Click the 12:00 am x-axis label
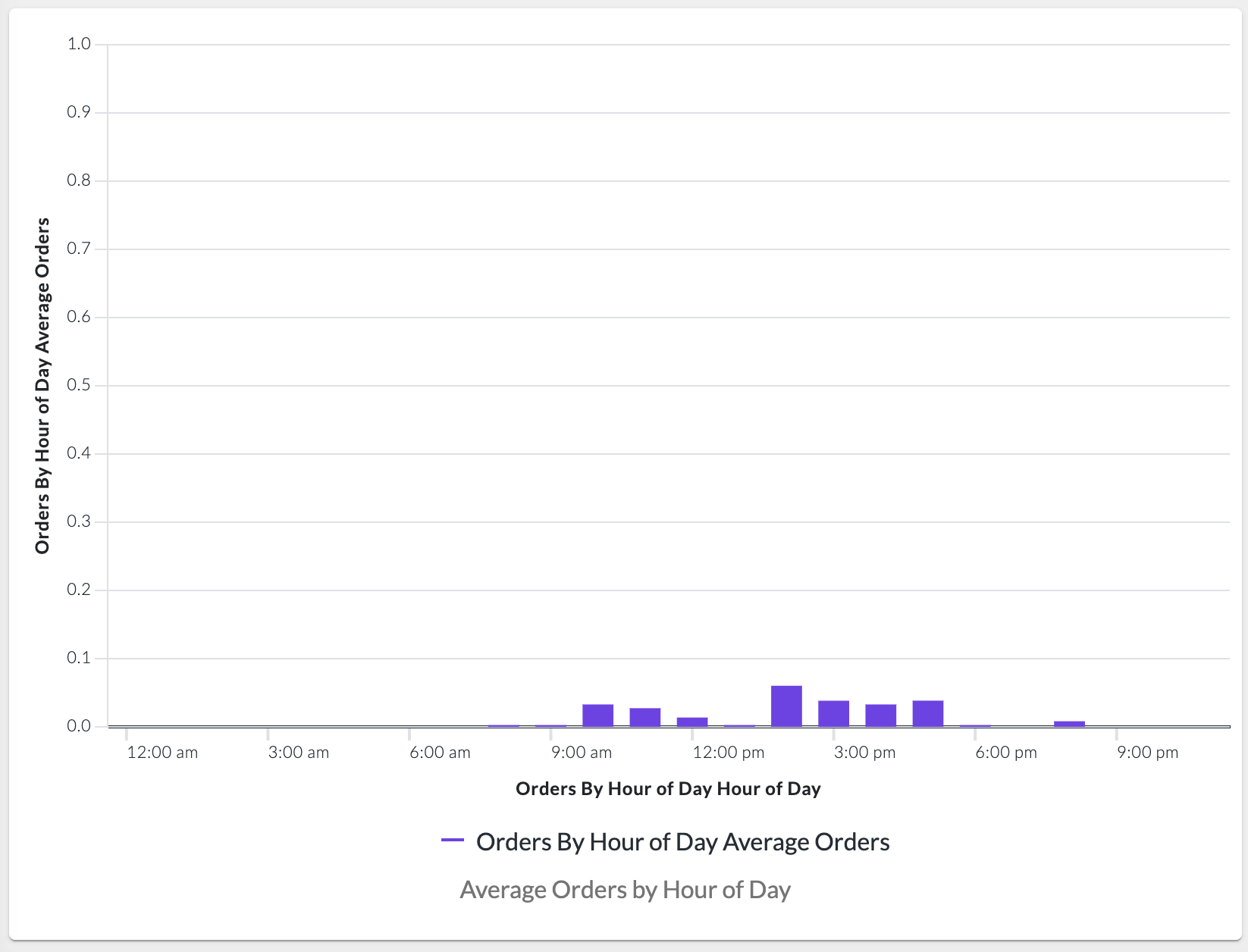The image size is (1248, 952). pos(162,753)
